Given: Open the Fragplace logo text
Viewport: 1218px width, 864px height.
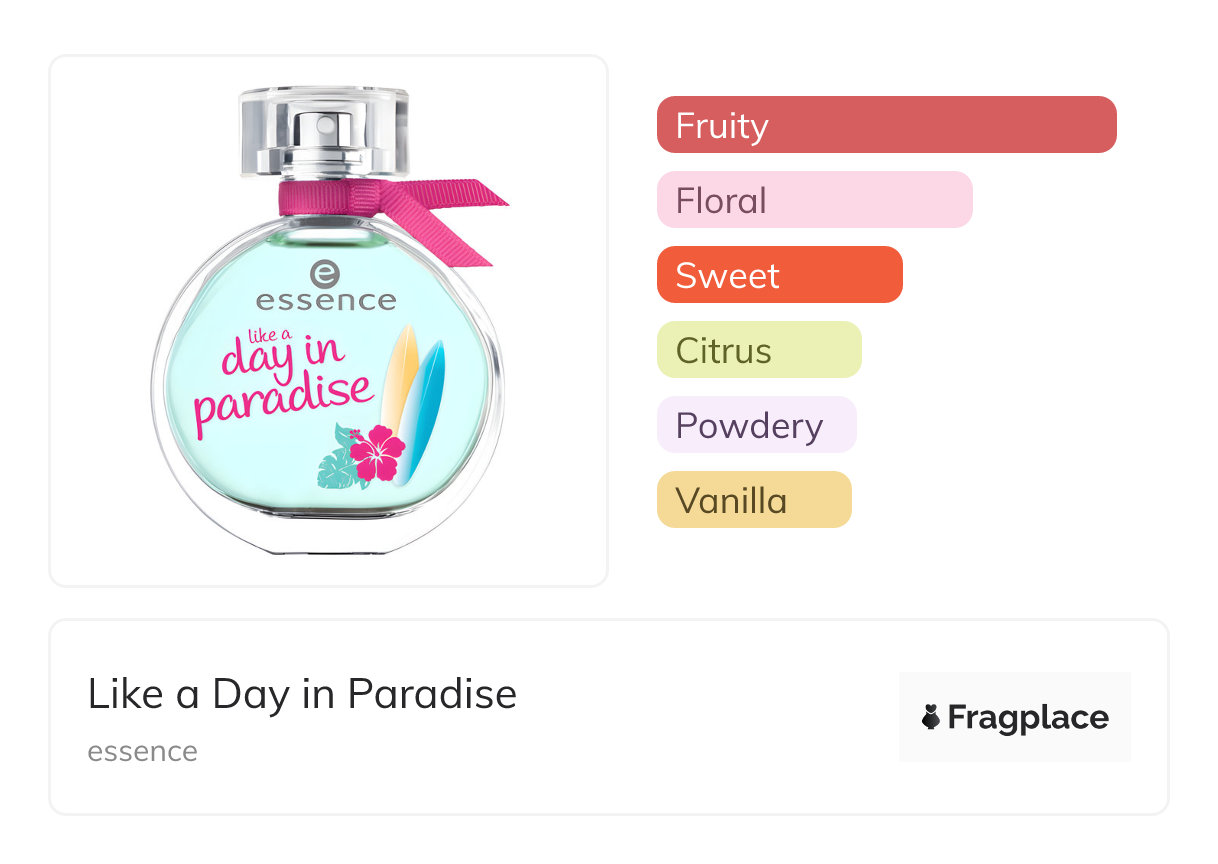Looking at the screenshot, I should 1027,718.
